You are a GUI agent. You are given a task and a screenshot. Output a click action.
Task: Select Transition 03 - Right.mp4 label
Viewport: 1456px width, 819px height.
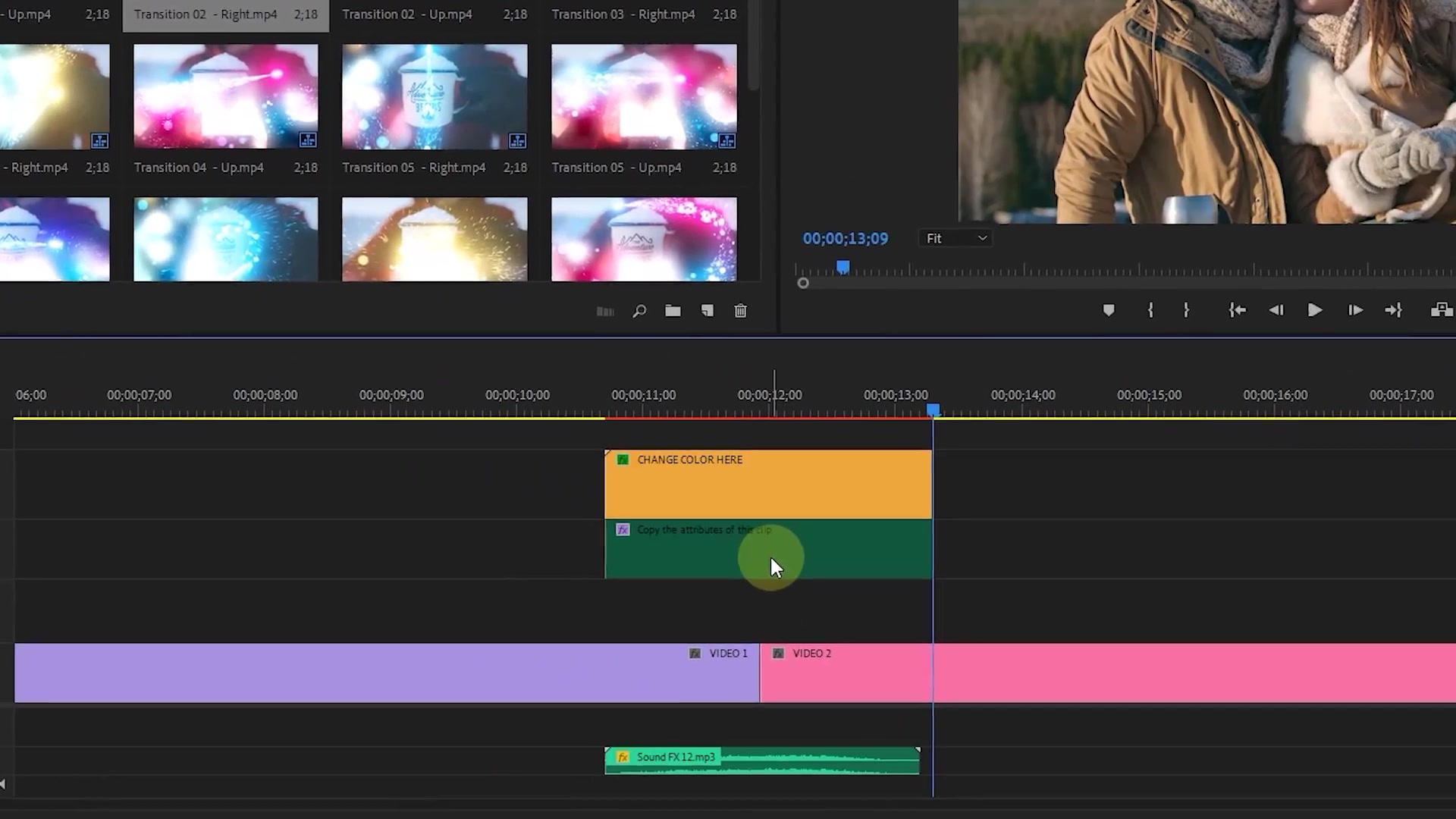point(623,14)
